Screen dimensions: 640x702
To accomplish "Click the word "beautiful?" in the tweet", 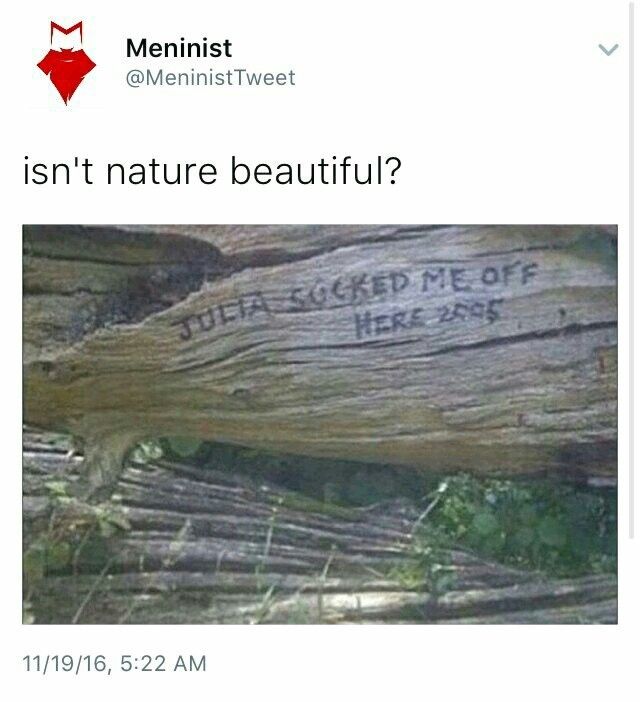I will (x=316, y=171).
